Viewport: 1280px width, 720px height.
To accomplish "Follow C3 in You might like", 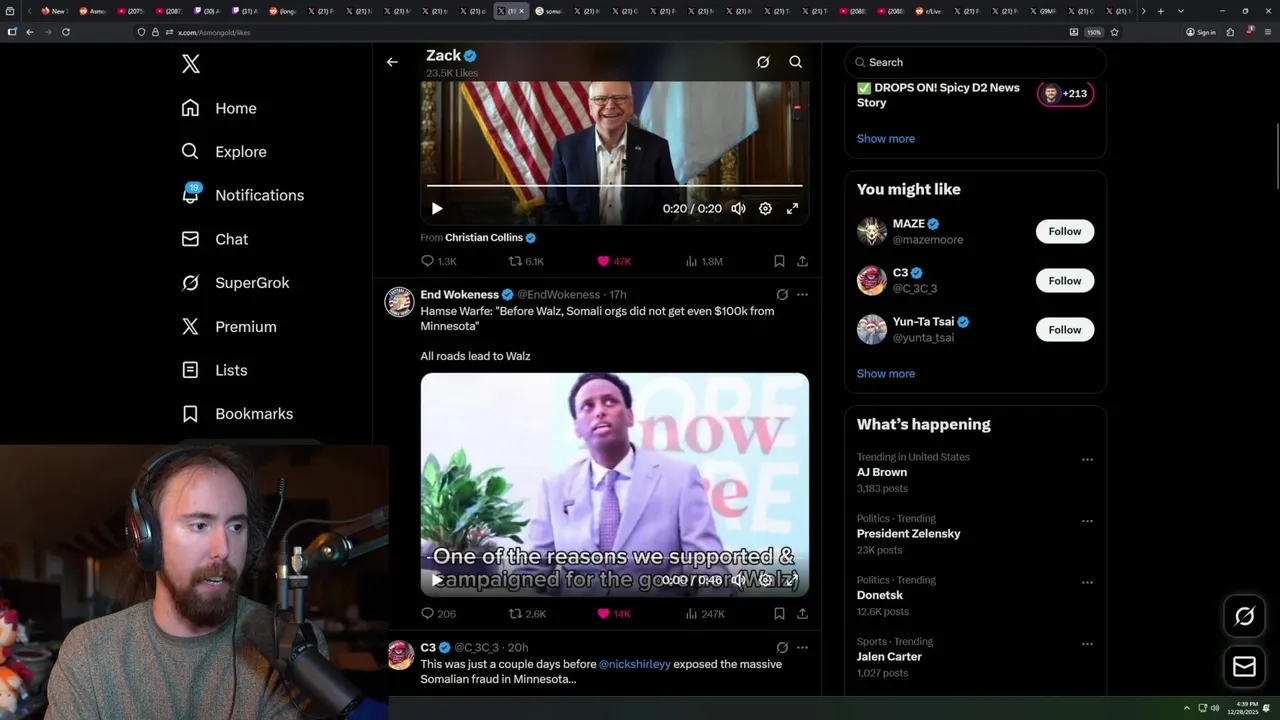I will (1065, 281).
